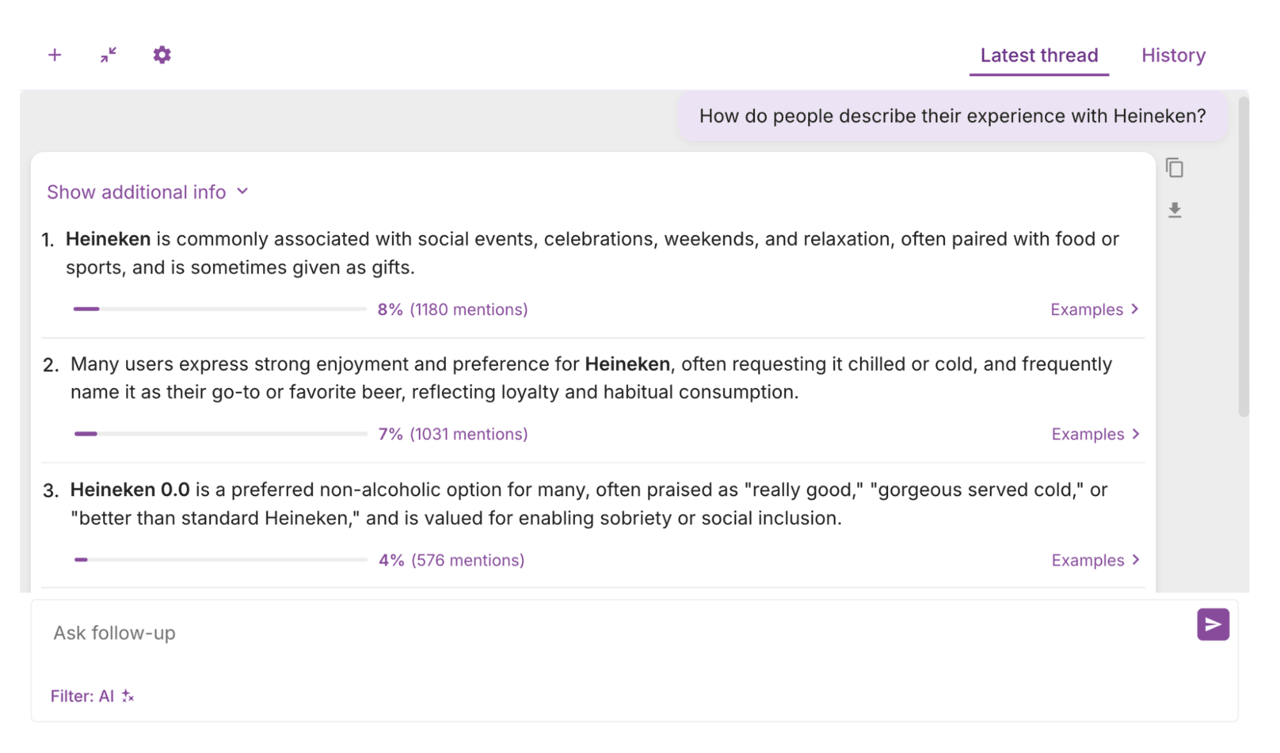This screenshot has height=753, width=1280.
Task: Expand Examples for the 576 mentions insight
Action: point(1095,560)
